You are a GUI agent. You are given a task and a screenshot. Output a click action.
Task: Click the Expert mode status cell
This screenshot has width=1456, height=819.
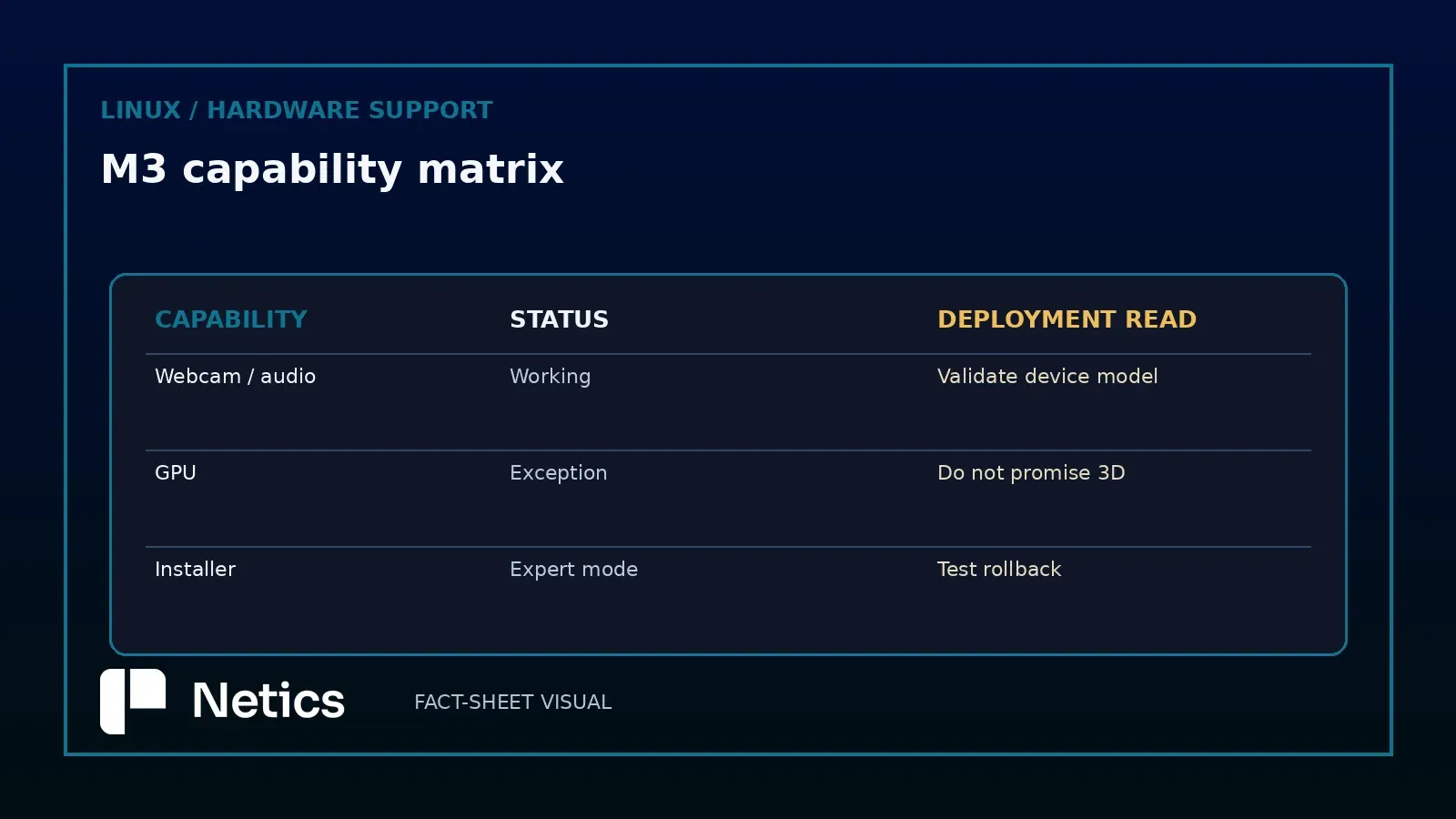(x=573, y=570)
